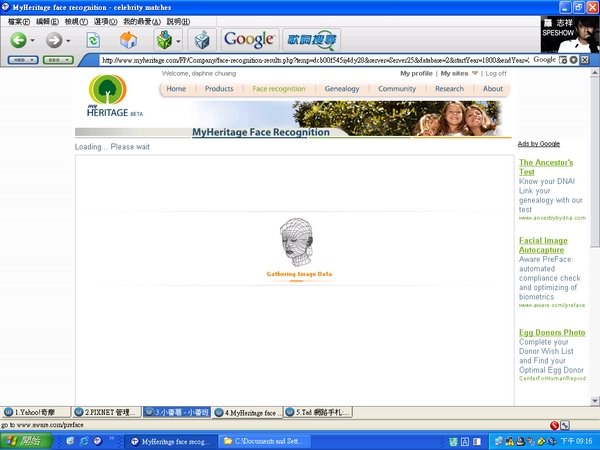Open the Egg Donors Photo ad link
600x450 pixels.
[x=552, y=333]
